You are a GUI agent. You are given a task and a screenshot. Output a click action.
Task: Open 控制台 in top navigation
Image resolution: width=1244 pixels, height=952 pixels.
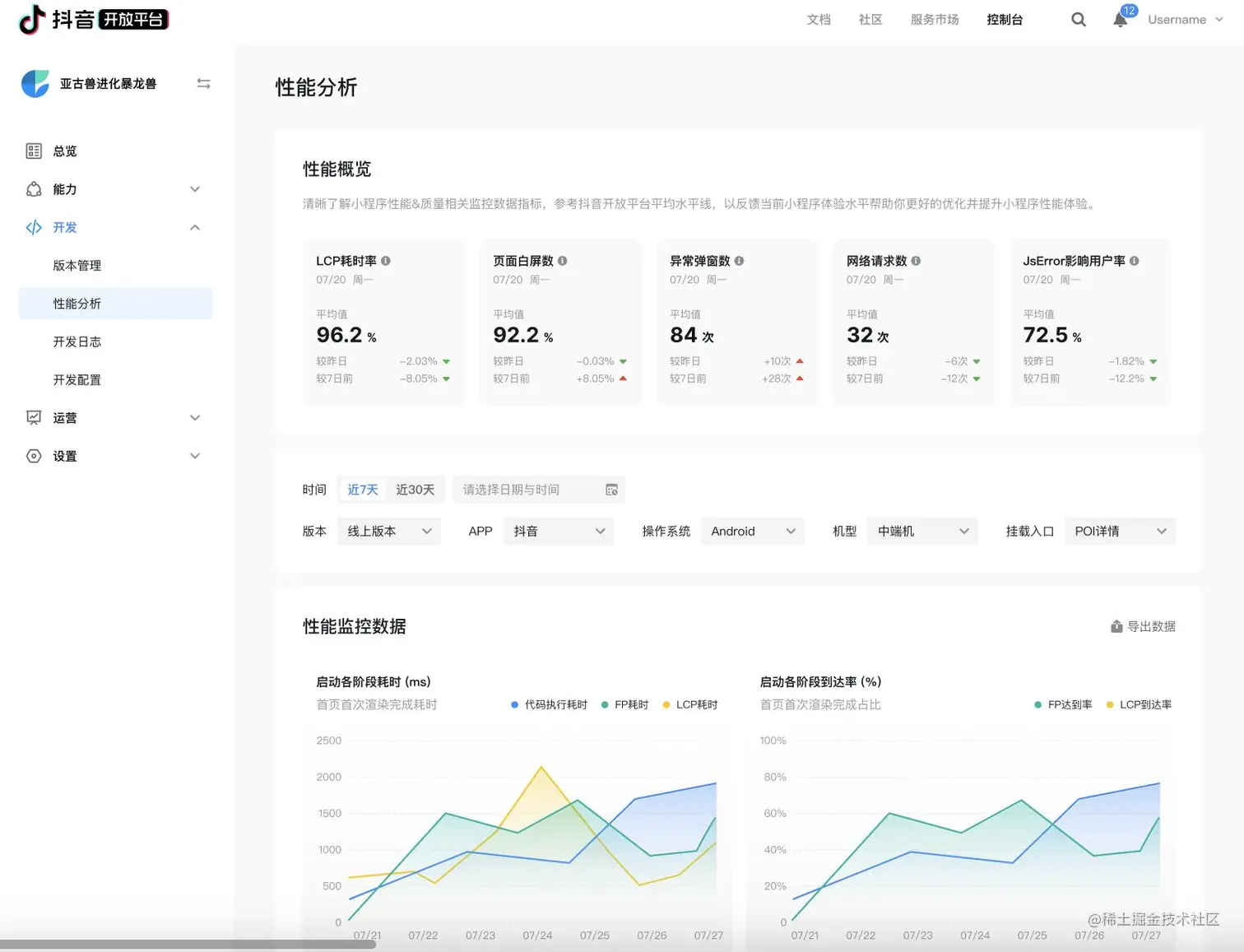tap(1005, 20)
